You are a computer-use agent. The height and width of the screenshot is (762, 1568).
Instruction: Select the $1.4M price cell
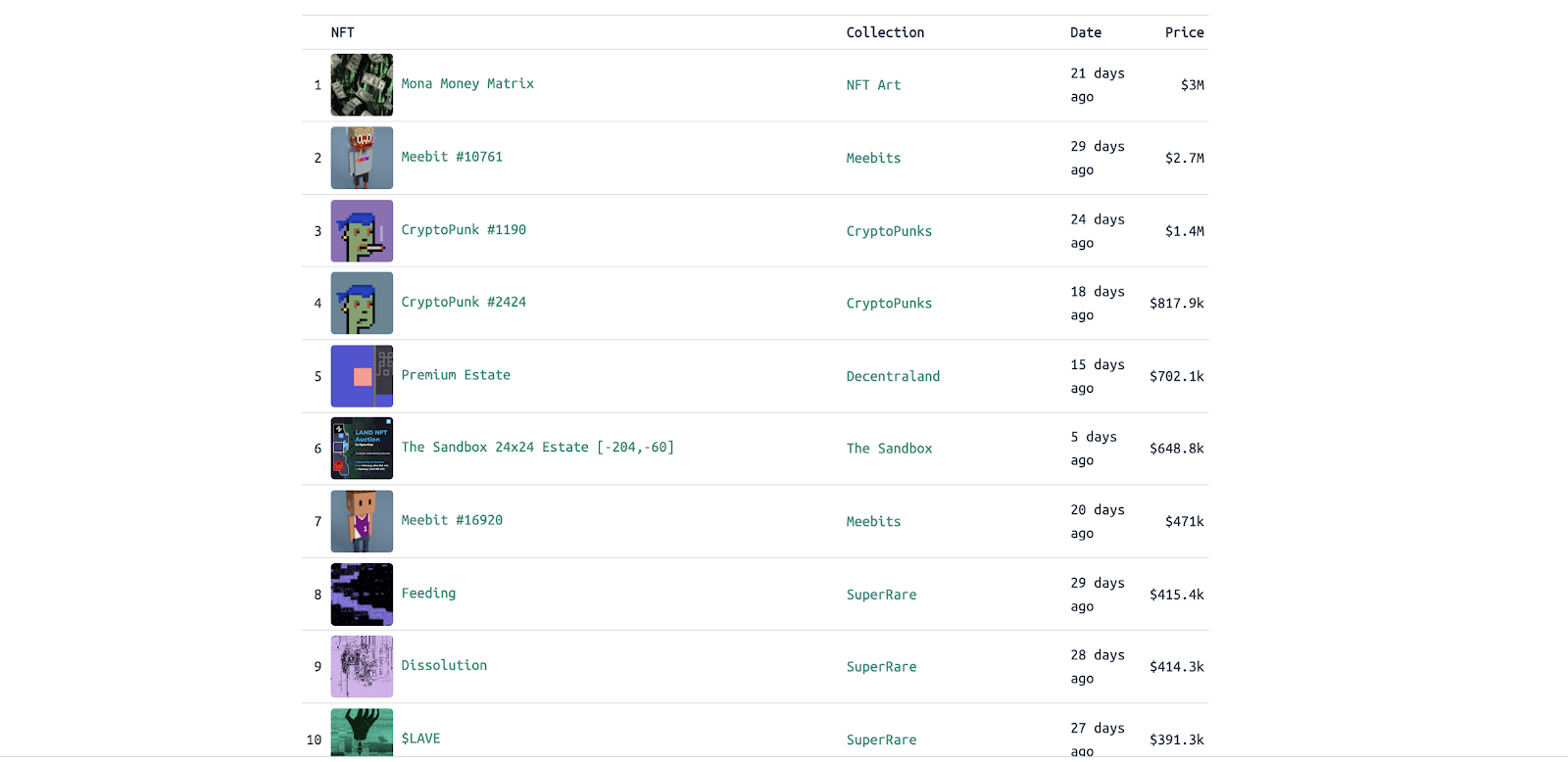(x=1185, y=231)
